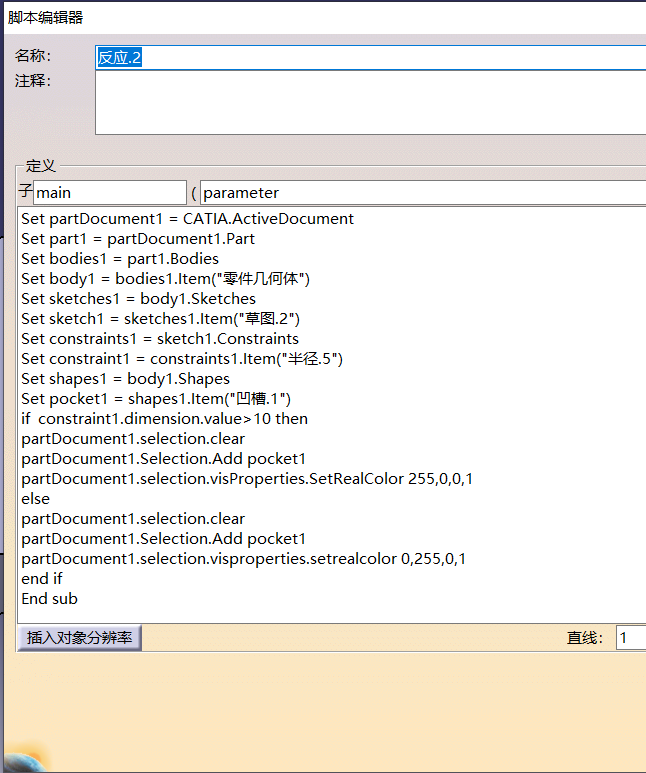This screenshot has height=773, width=646.
Task: Click the 插入对象分辨率 button
Action: point(79,638)
